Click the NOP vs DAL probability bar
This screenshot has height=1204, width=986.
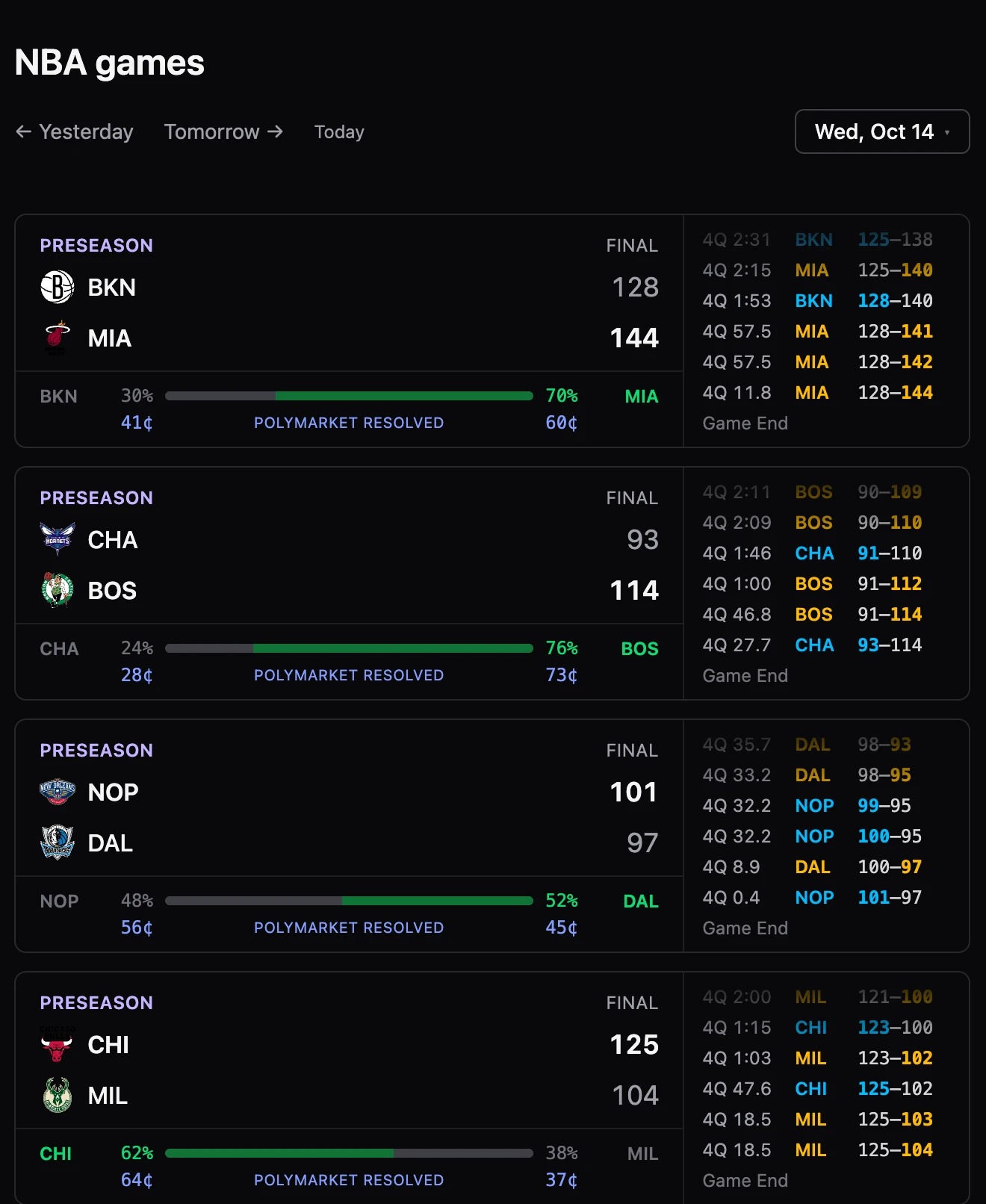349,901
